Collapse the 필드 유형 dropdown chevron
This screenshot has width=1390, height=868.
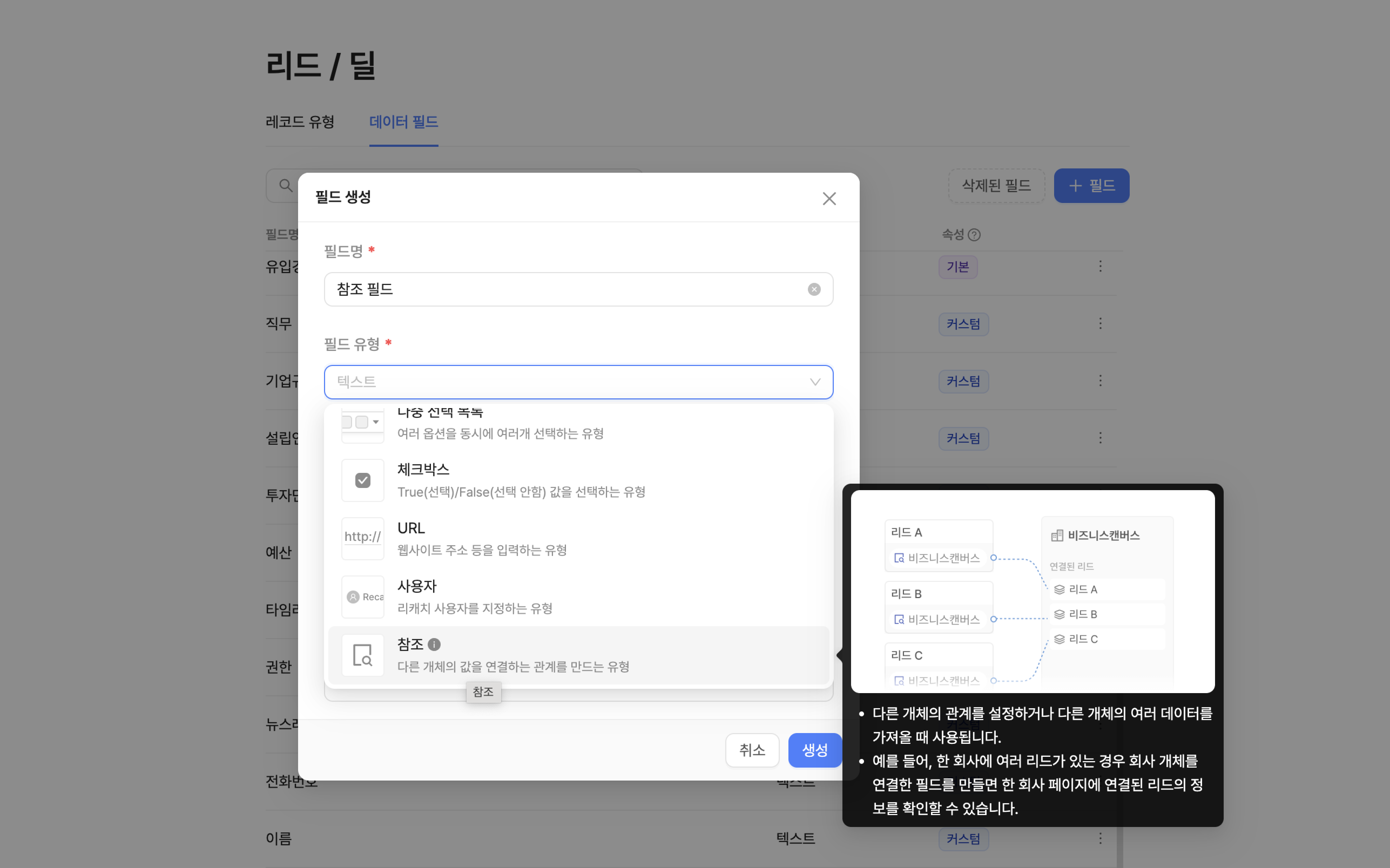815,382
